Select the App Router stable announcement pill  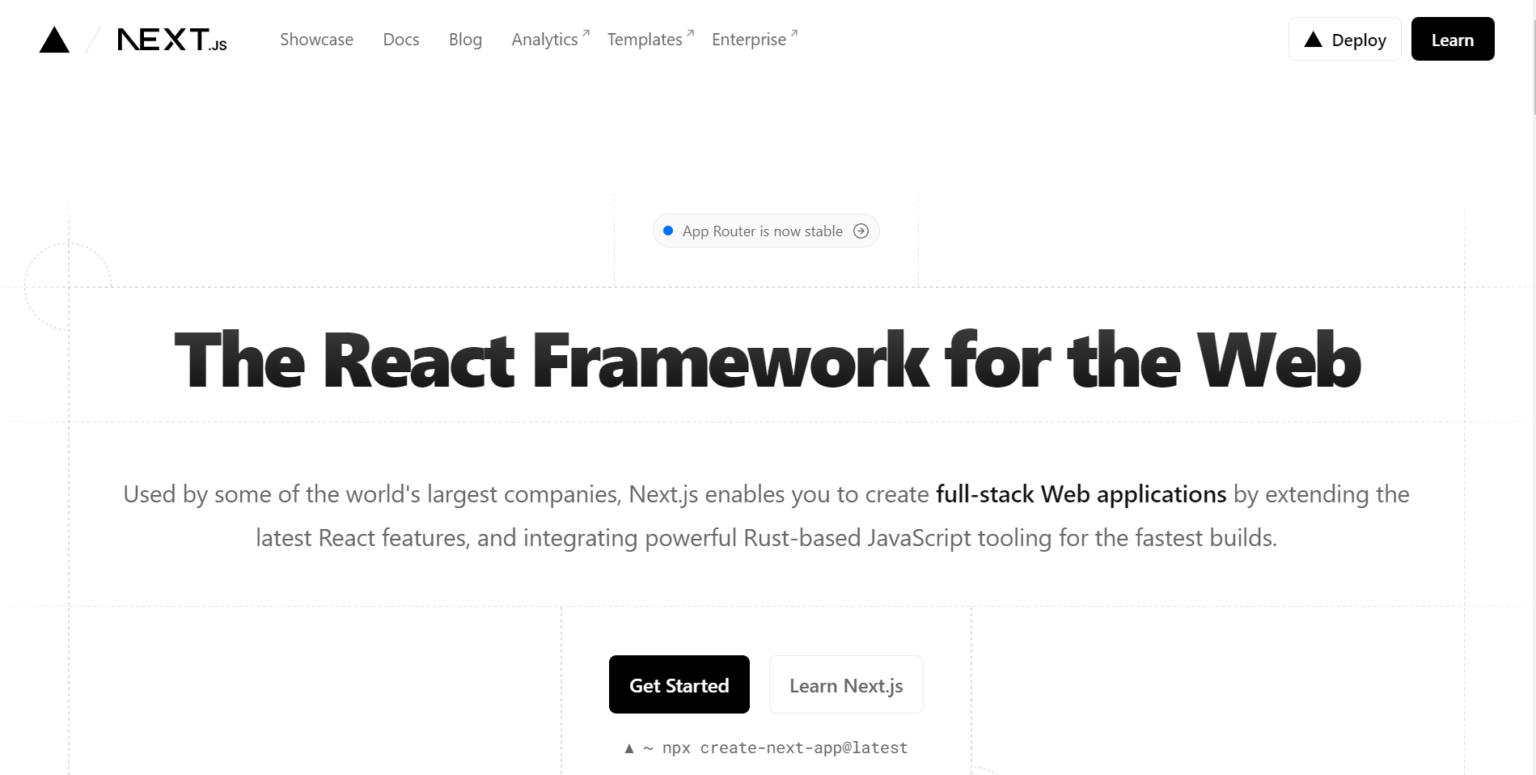pyautogui.click(x=766, y=230)
